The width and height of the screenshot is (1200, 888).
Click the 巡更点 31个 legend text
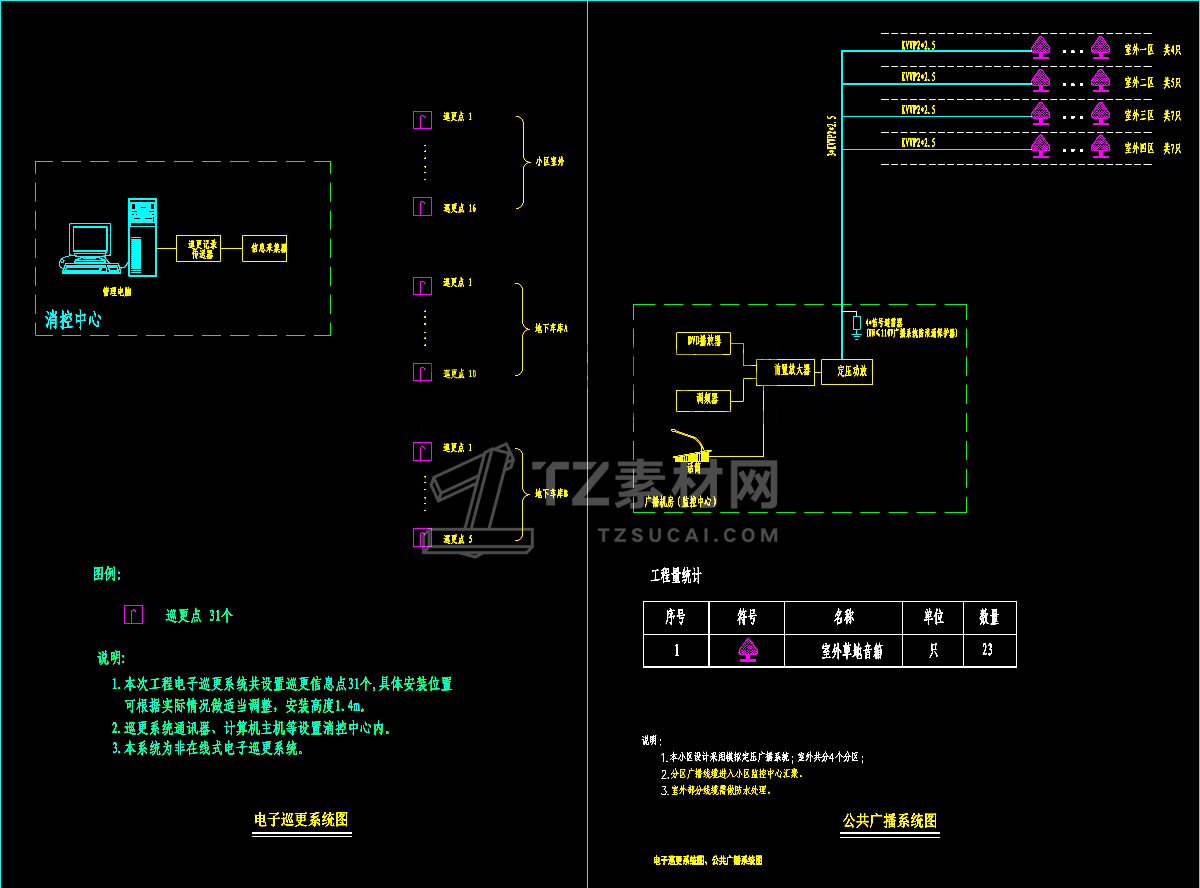click(199, 616)
